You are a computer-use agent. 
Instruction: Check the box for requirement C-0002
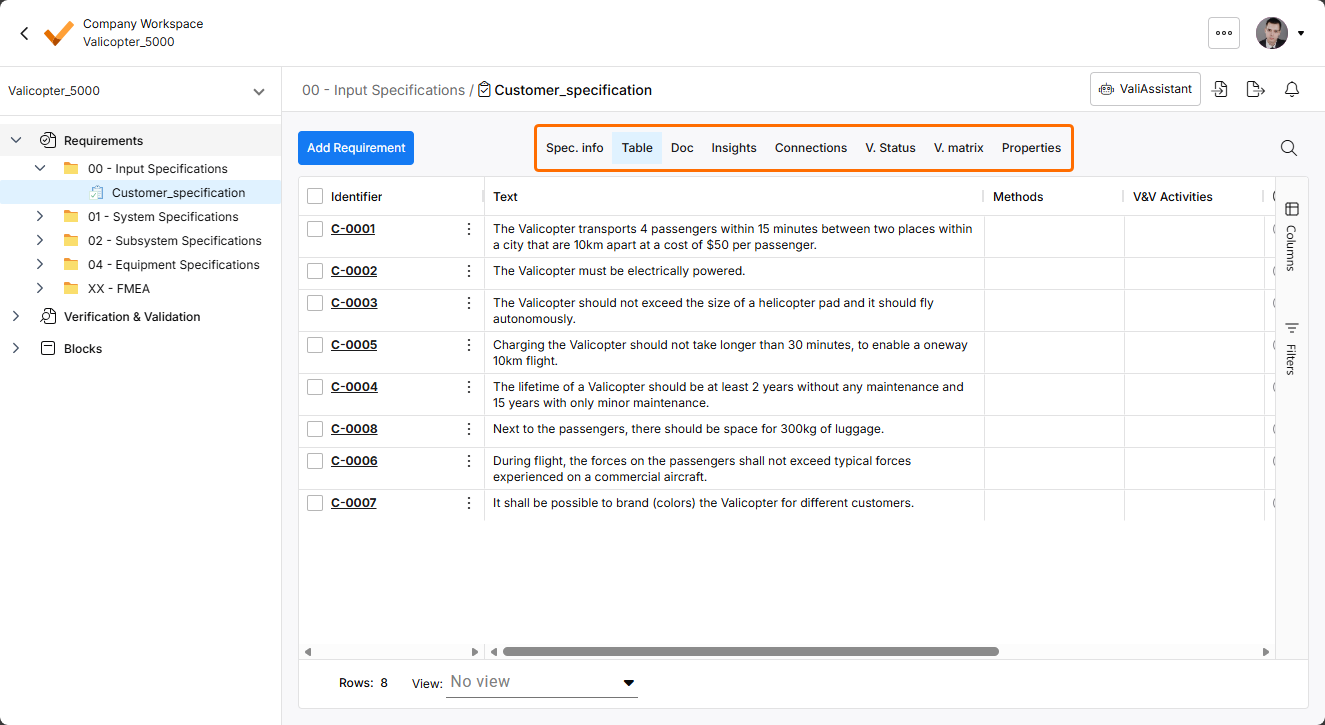click(315, 271)
